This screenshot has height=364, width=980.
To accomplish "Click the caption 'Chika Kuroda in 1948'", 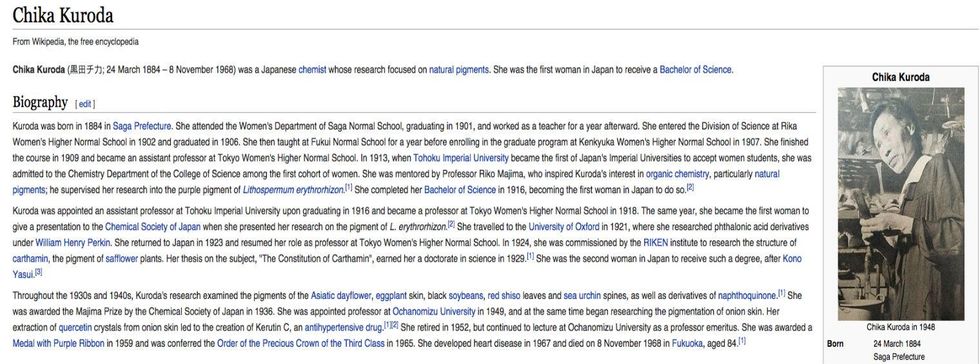I will 901,327.
